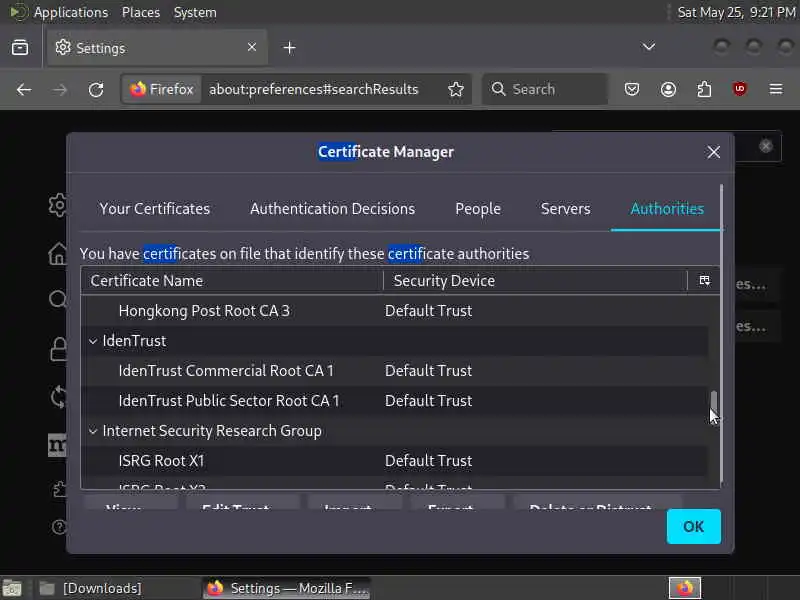Bookmark this page with the star icon
Viewport: 800px width, 600px height.
click(x=456, y=89)
